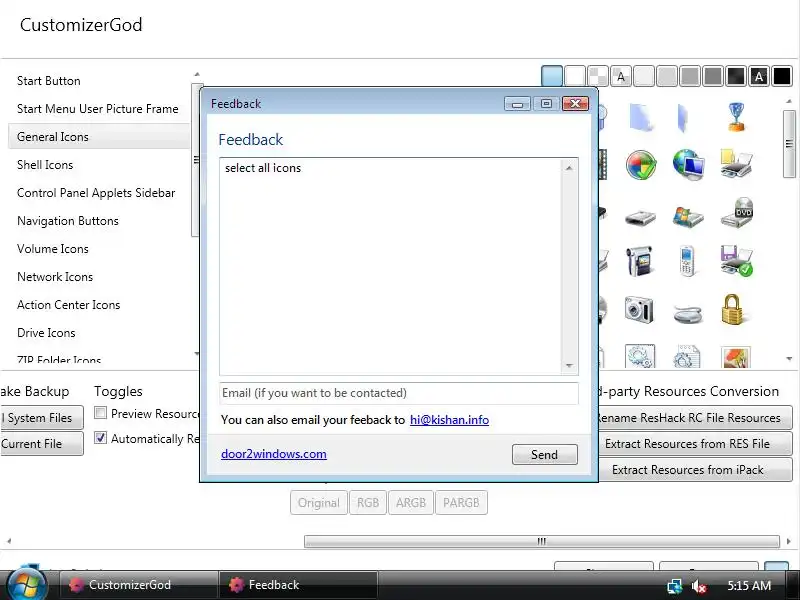Click the PARGB format button

[x=461, y=503]
